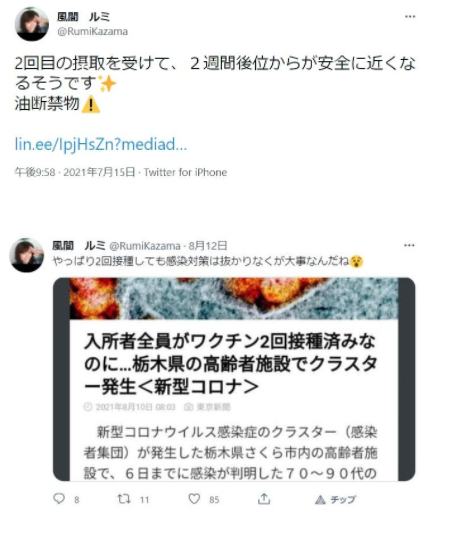Click the Twitter for iPhone source label
Viewport: 461px width, 539px height.
(x=185, y=172)
